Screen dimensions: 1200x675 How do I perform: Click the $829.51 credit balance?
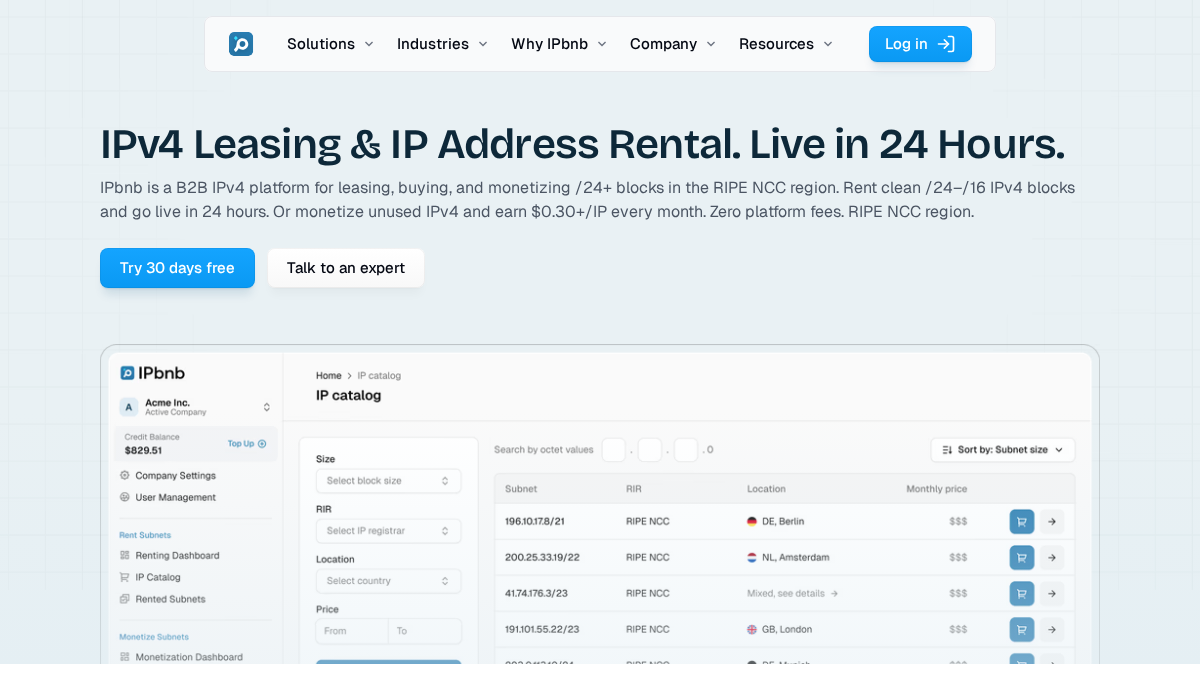[144, 451]
